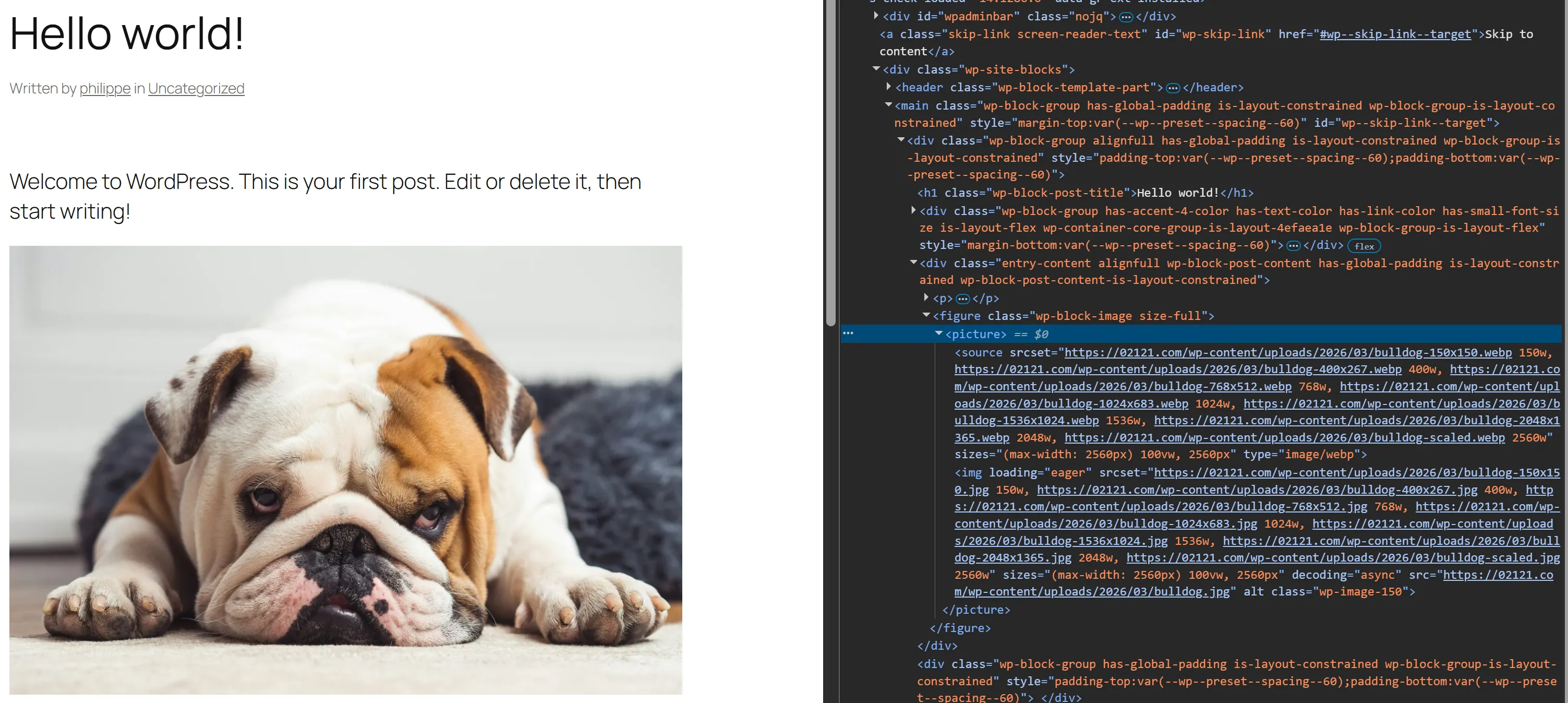Select the closing figure tag row
The height and width of the screenshot is (703, 1568).
pos(960,627)
